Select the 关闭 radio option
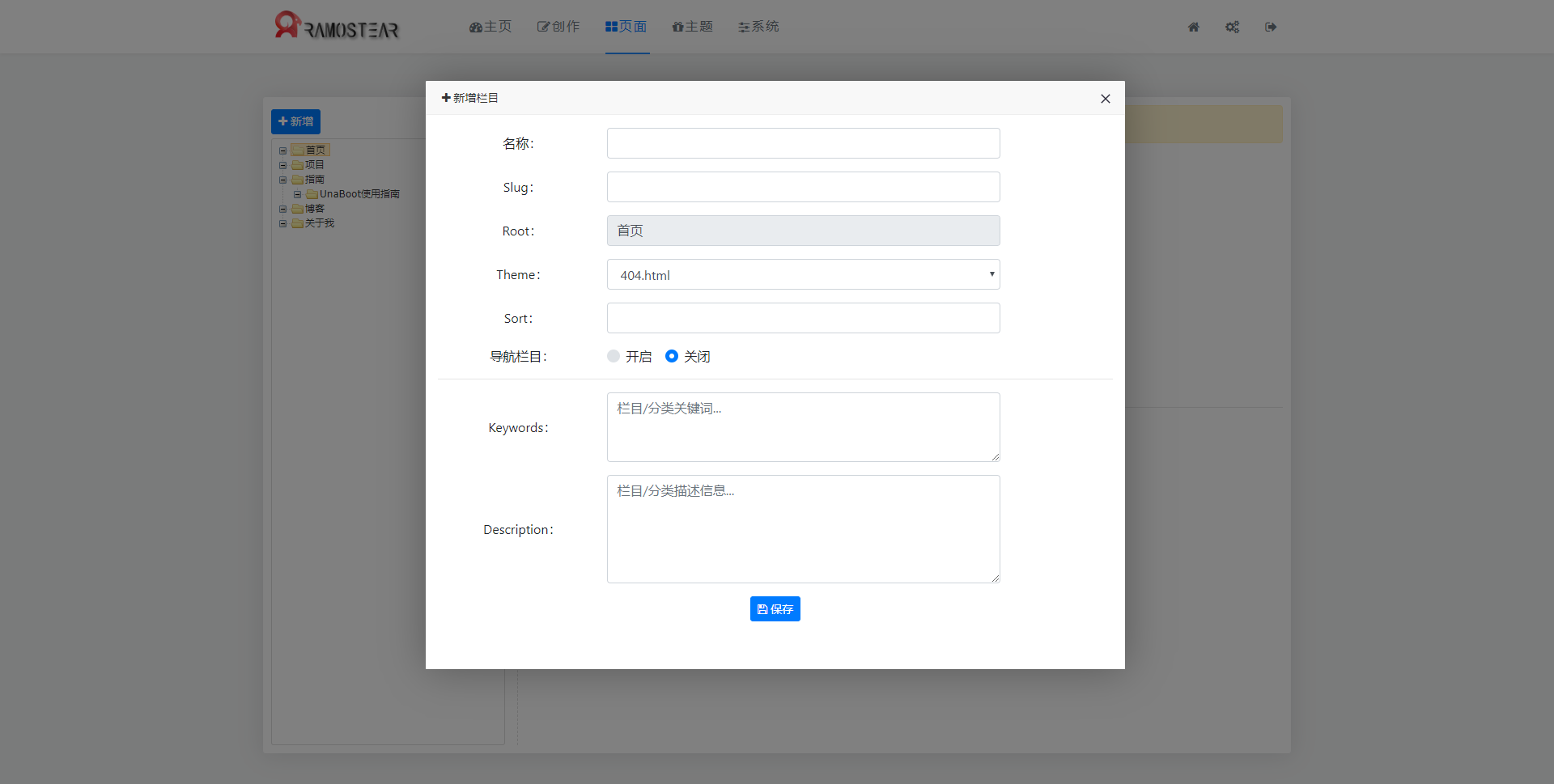This screenshot has width=1554, height=784. point(672,356)
